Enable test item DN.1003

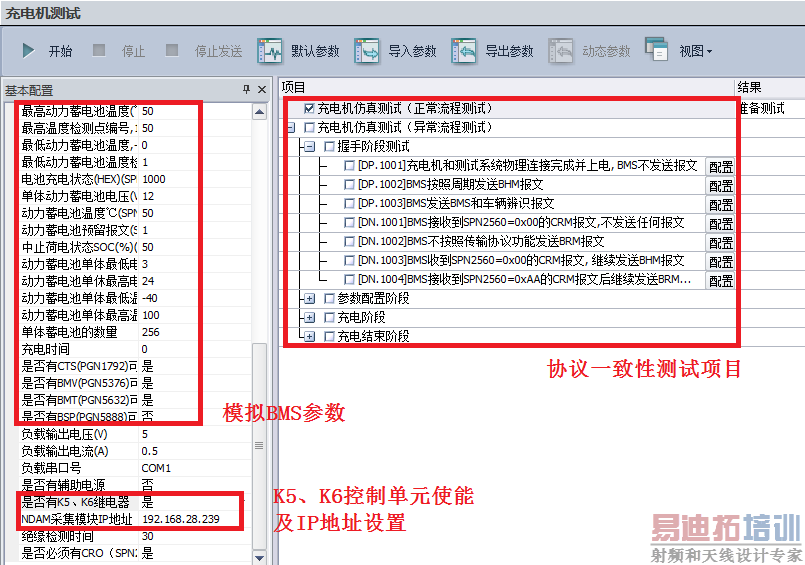(349, 260)
